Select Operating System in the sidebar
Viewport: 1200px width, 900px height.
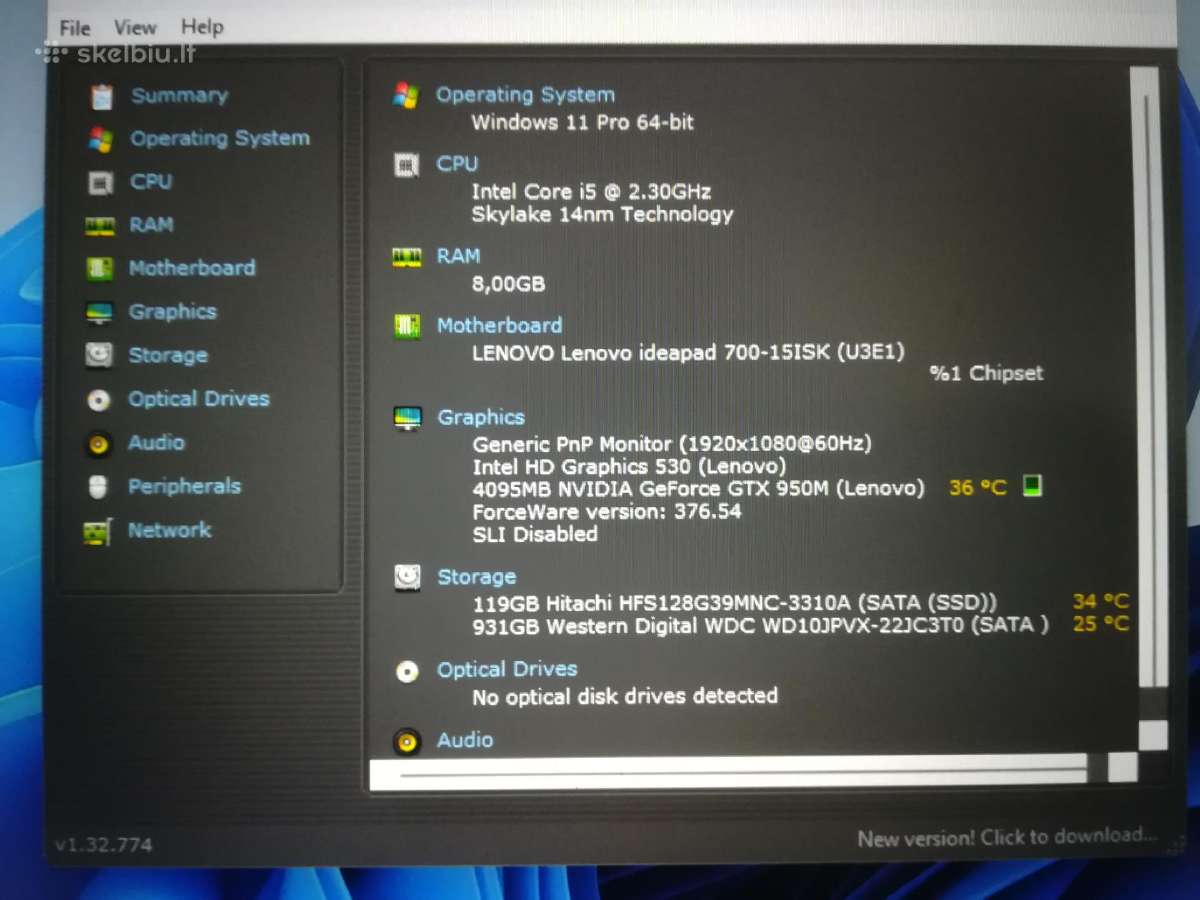(x=220, y=139)
